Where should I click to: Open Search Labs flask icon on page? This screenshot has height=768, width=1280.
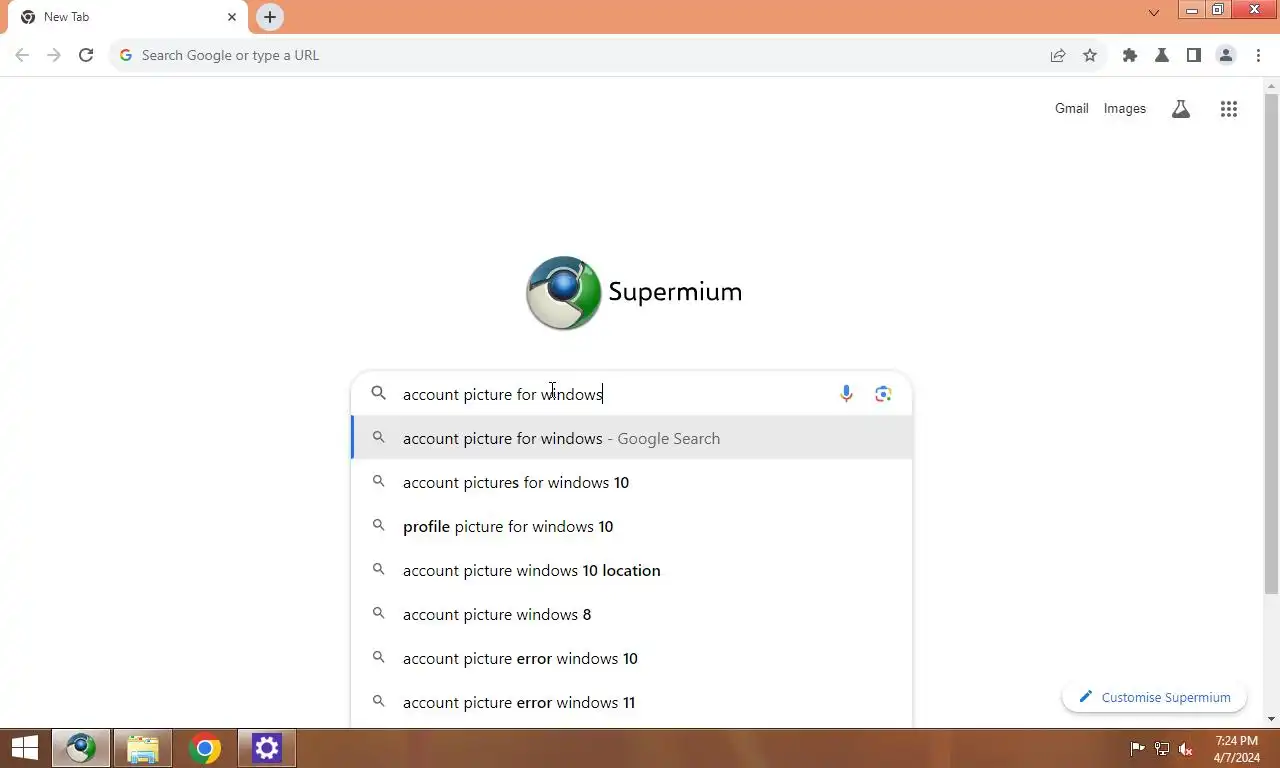pos(1181,109)
